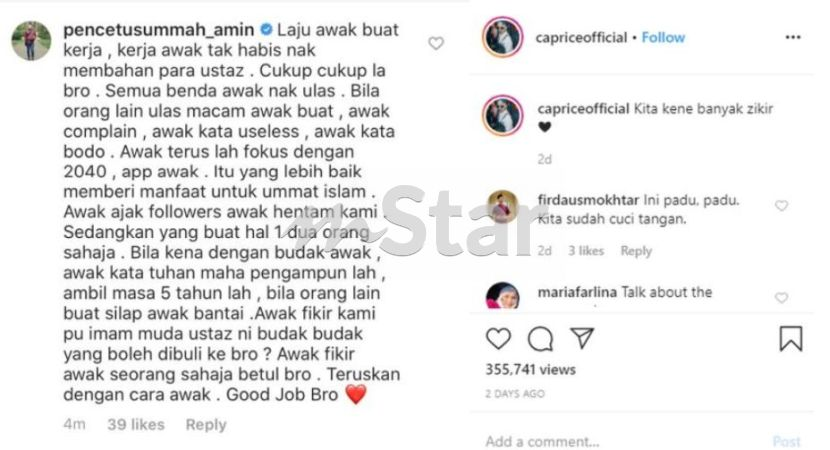Open mariafarlina's avatar

[502, 296]
